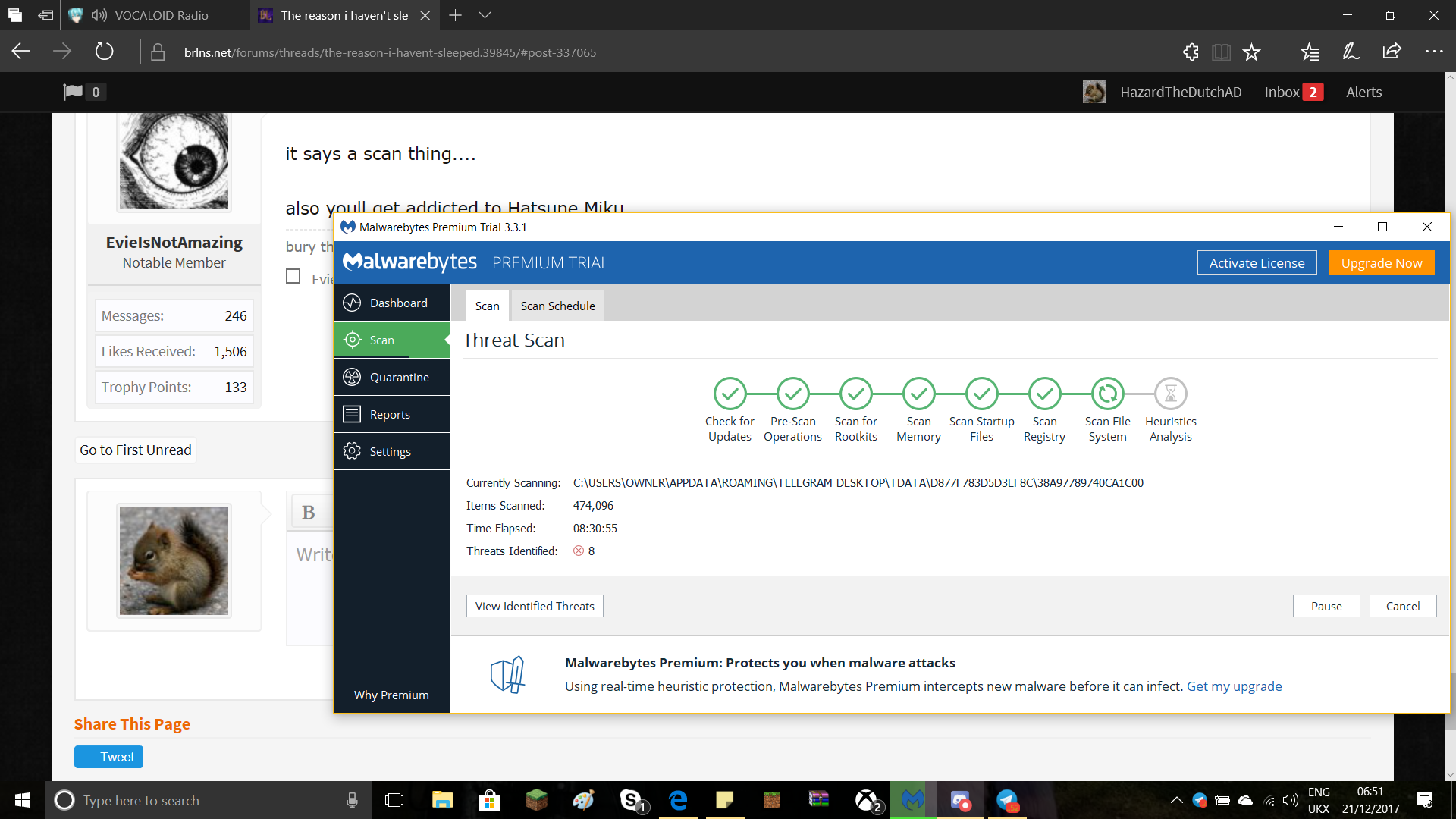
Task: Open the Reports section
Action: click(x=392, y=414)
